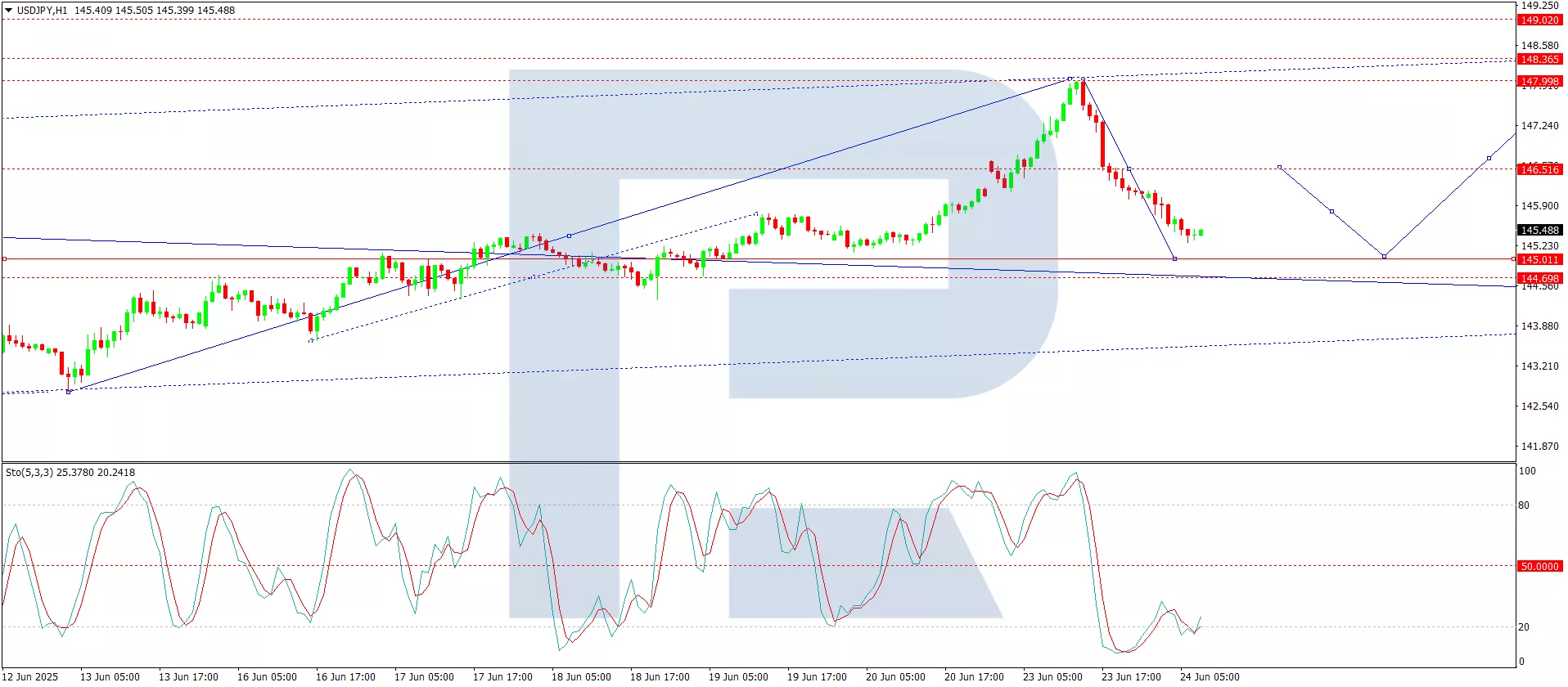Open the chart menu triangle beside USDJPY,H1
1568x687 pixels.
[9, 11]
